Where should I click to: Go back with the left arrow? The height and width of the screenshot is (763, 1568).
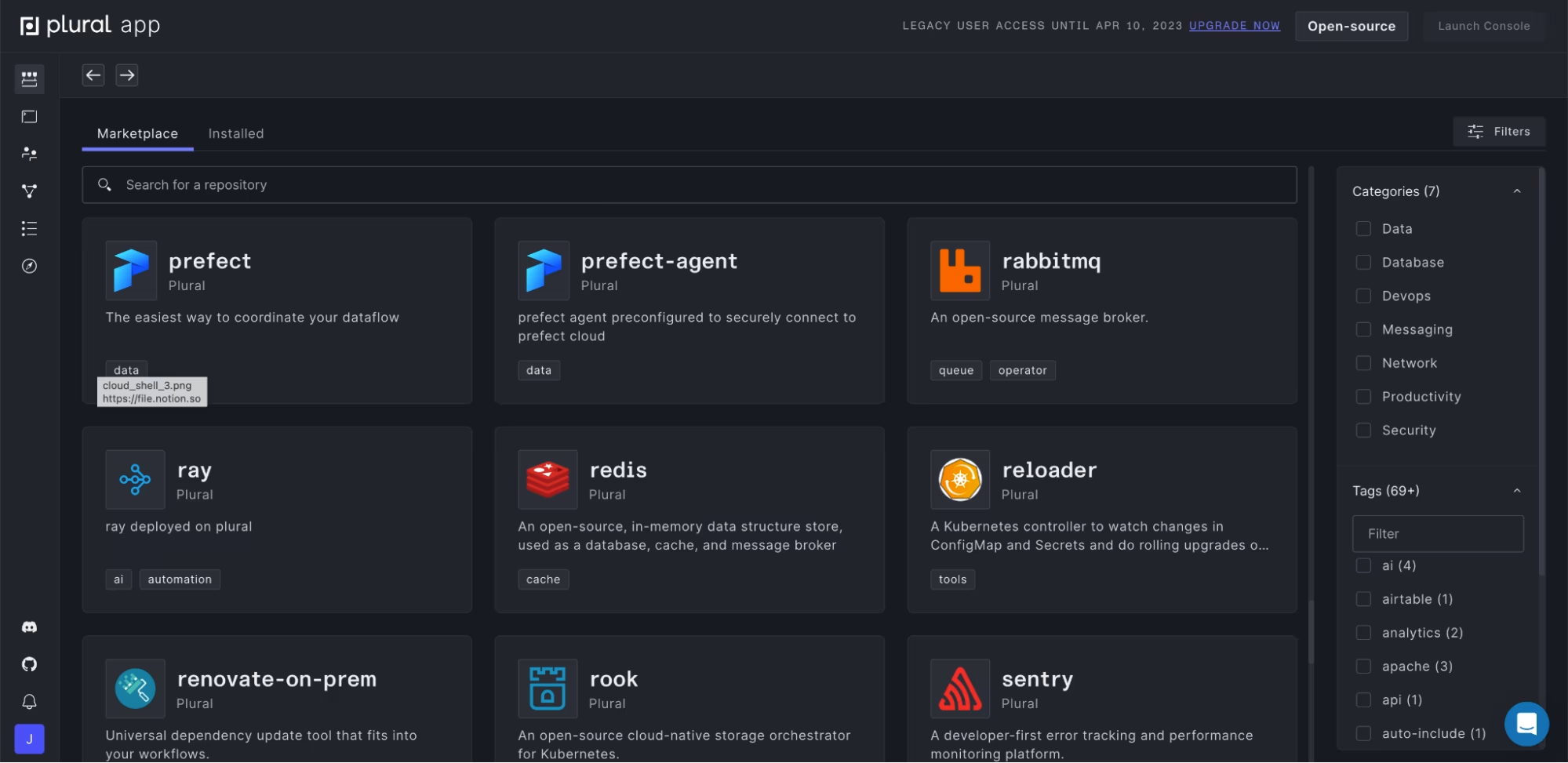coord(93,75)
